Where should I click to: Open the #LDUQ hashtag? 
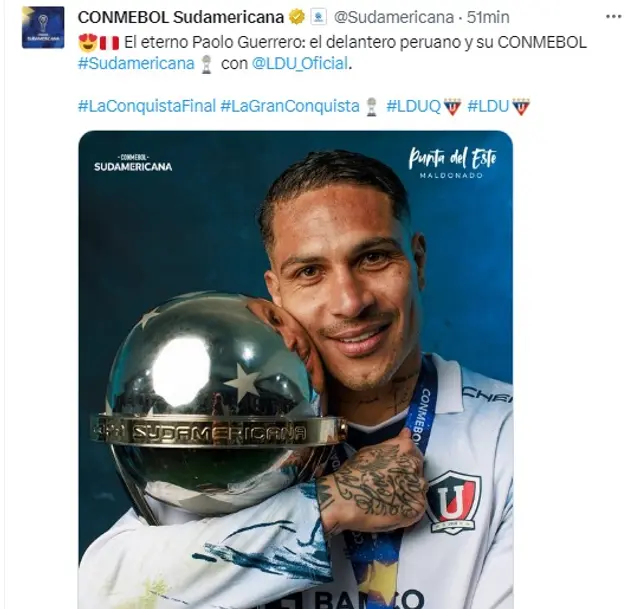(413, 107)
